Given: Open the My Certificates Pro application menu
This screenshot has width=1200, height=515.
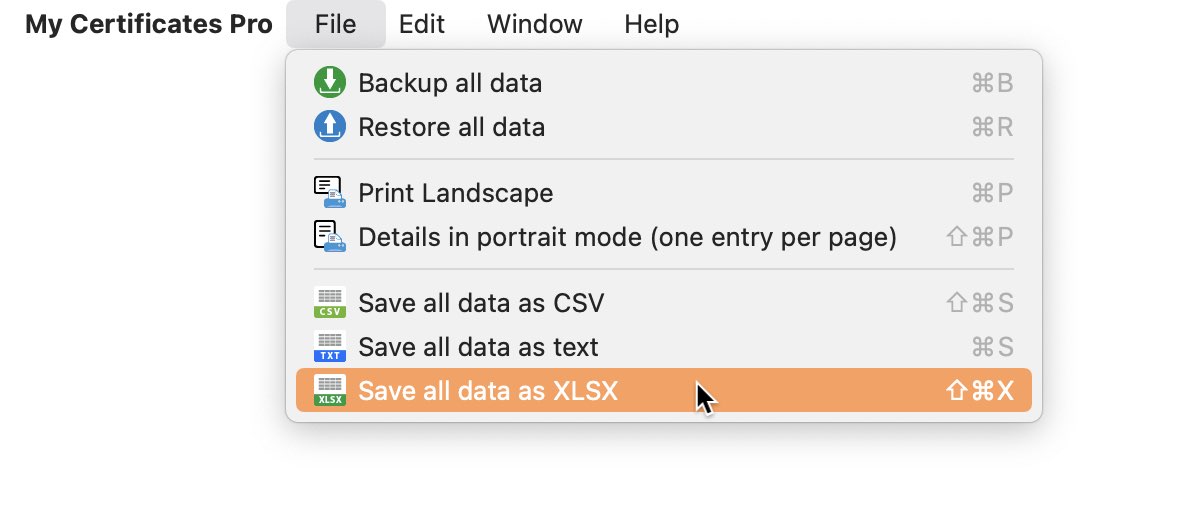Looking at the screenshot, I should coord(149,24).
